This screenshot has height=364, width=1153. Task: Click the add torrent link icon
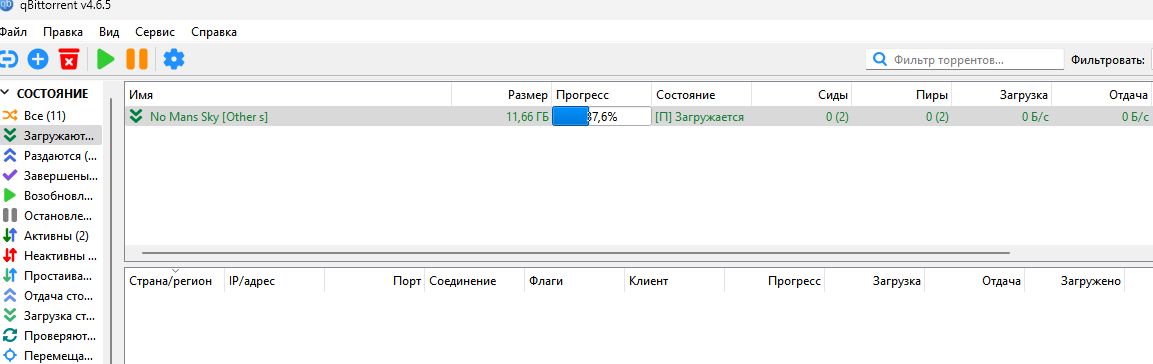point(7,59)
